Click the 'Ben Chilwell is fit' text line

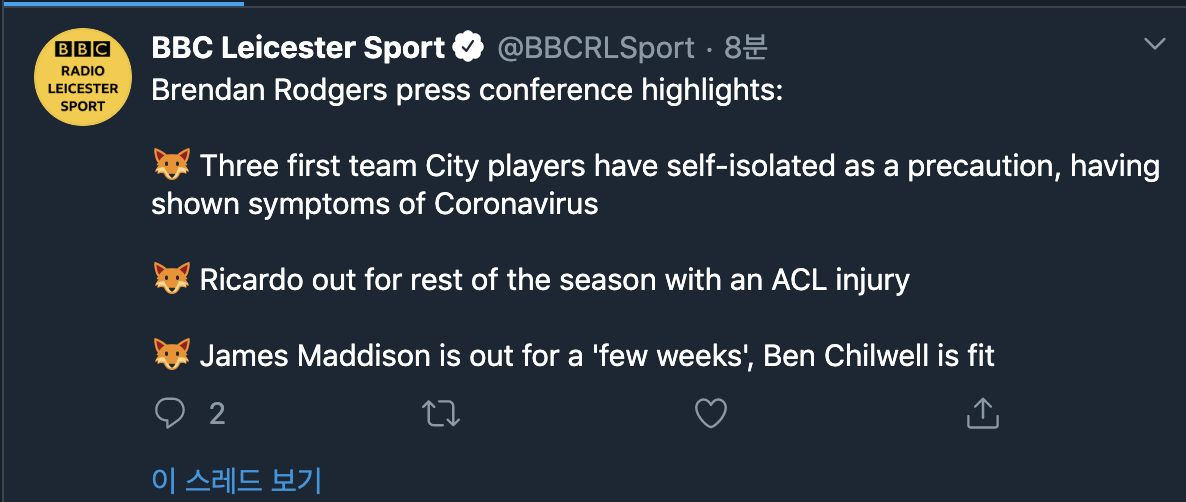point(879,354)
